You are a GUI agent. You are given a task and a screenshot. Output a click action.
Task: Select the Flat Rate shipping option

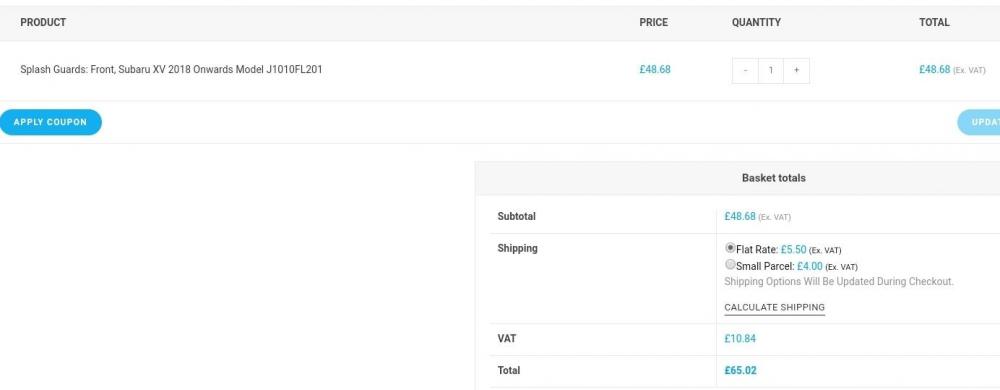(730, 249)
